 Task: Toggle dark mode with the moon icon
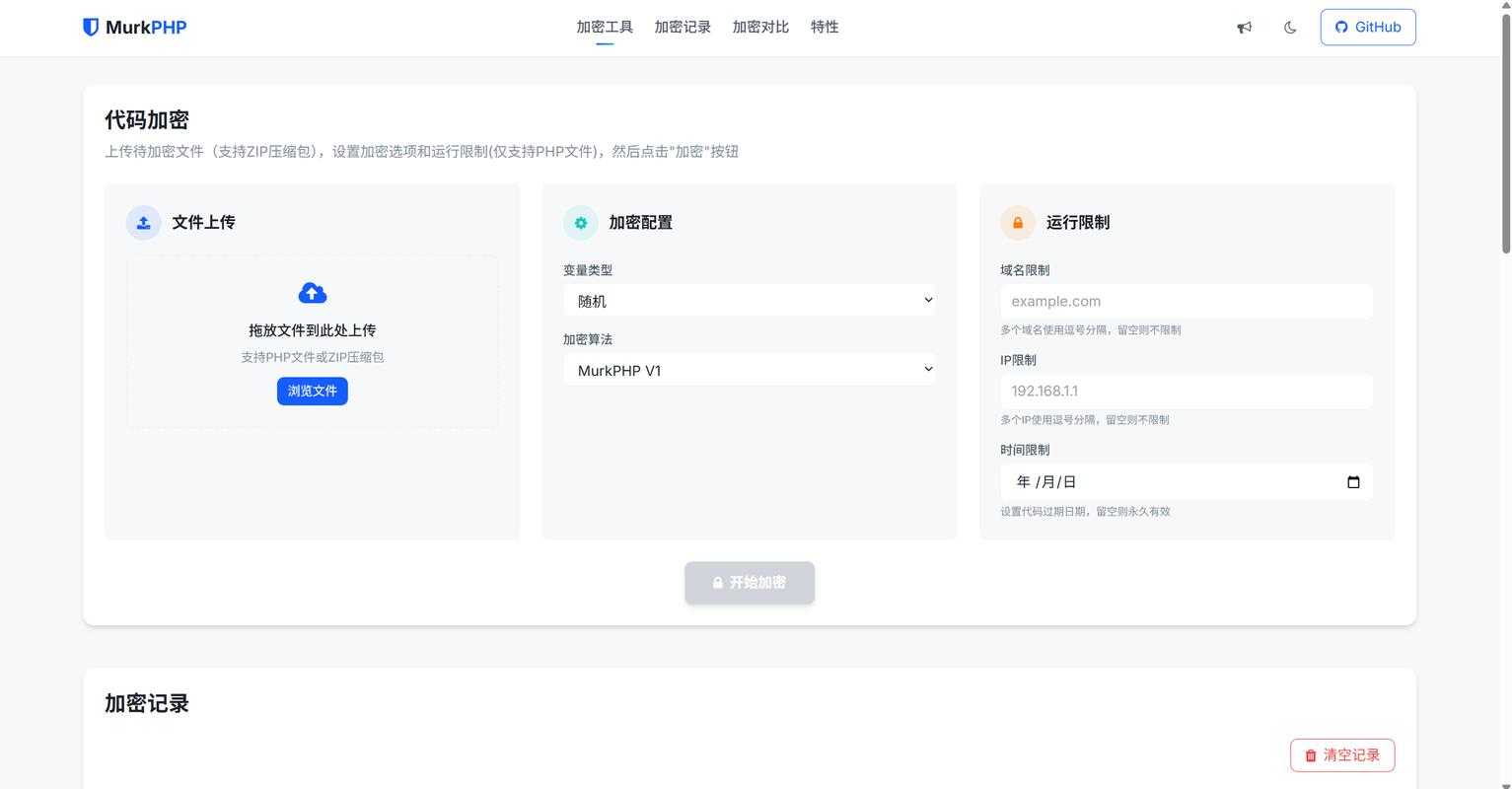(1290, 28)
